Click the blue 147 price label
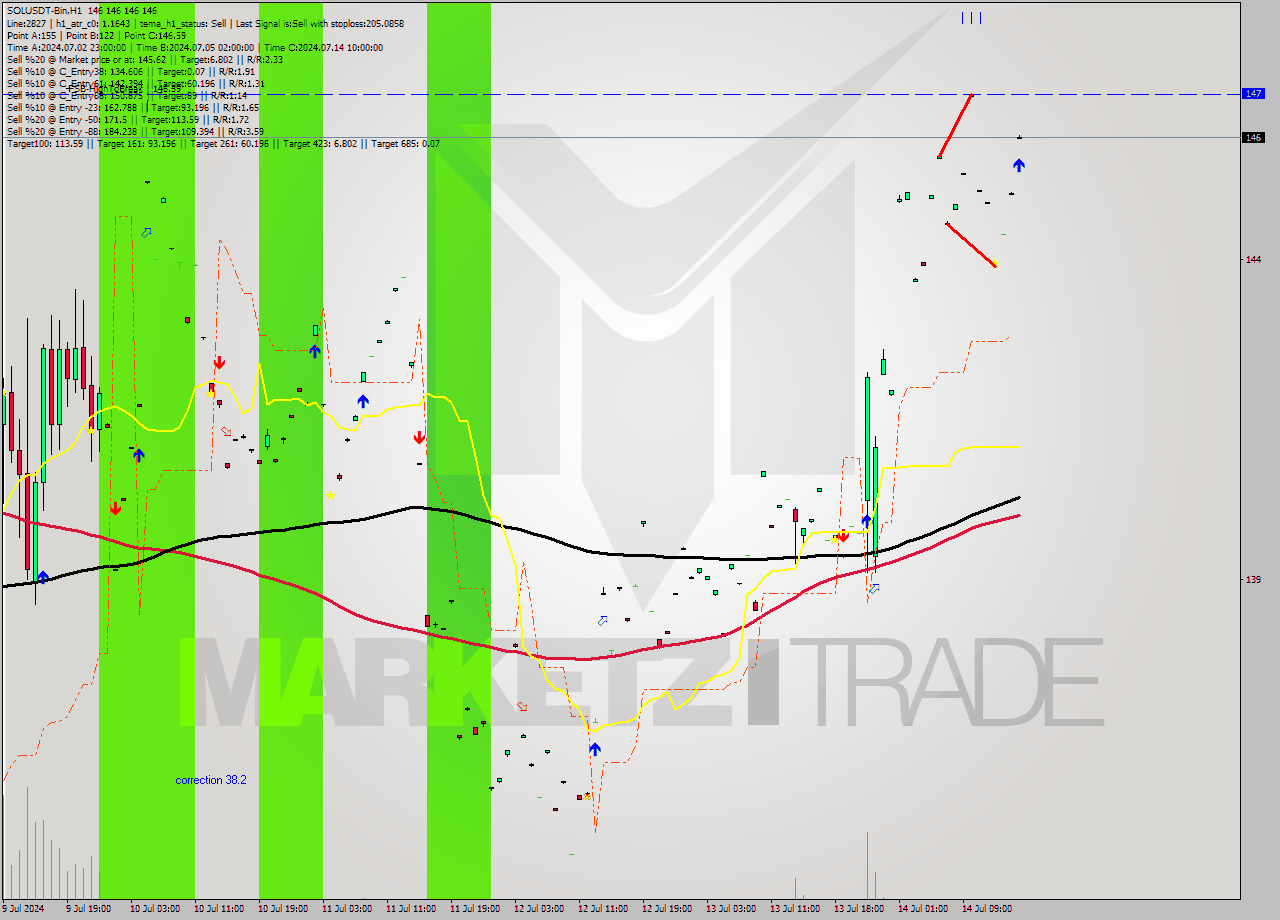This screenshot has height=920, width=1280. pos(1253,93)
